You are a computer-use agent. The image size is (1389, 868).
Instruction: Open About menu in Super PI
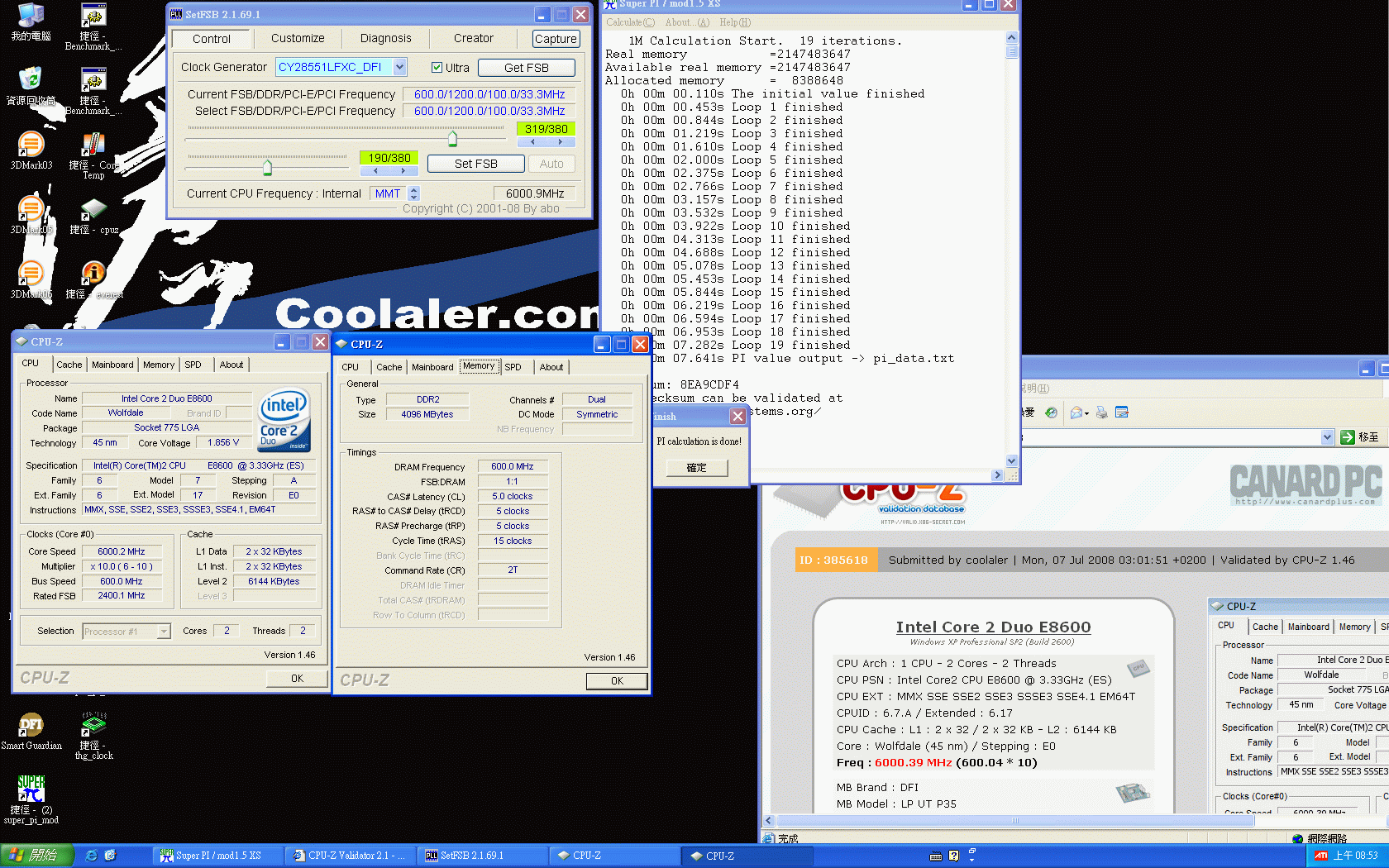687,22
